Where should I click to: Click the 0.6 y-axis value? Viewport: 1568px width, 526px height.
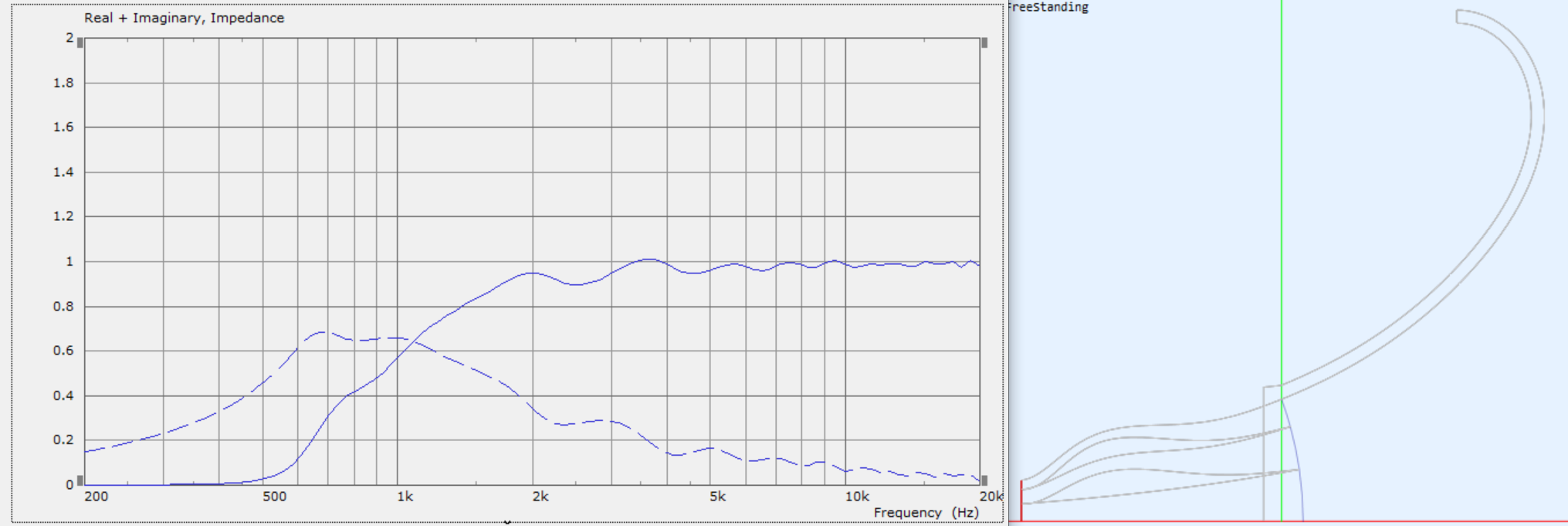click(x=63, y=351)
